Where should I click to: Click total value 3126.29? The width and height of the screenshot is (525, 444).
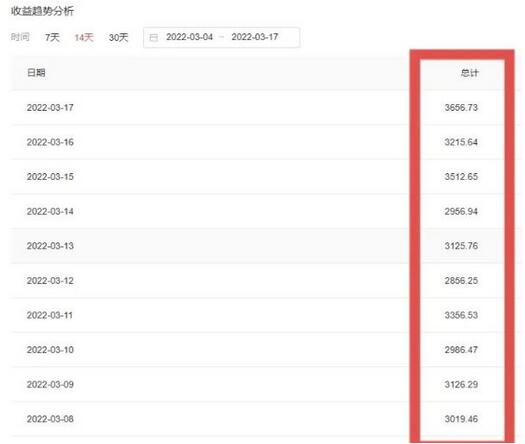pos(461,384)
